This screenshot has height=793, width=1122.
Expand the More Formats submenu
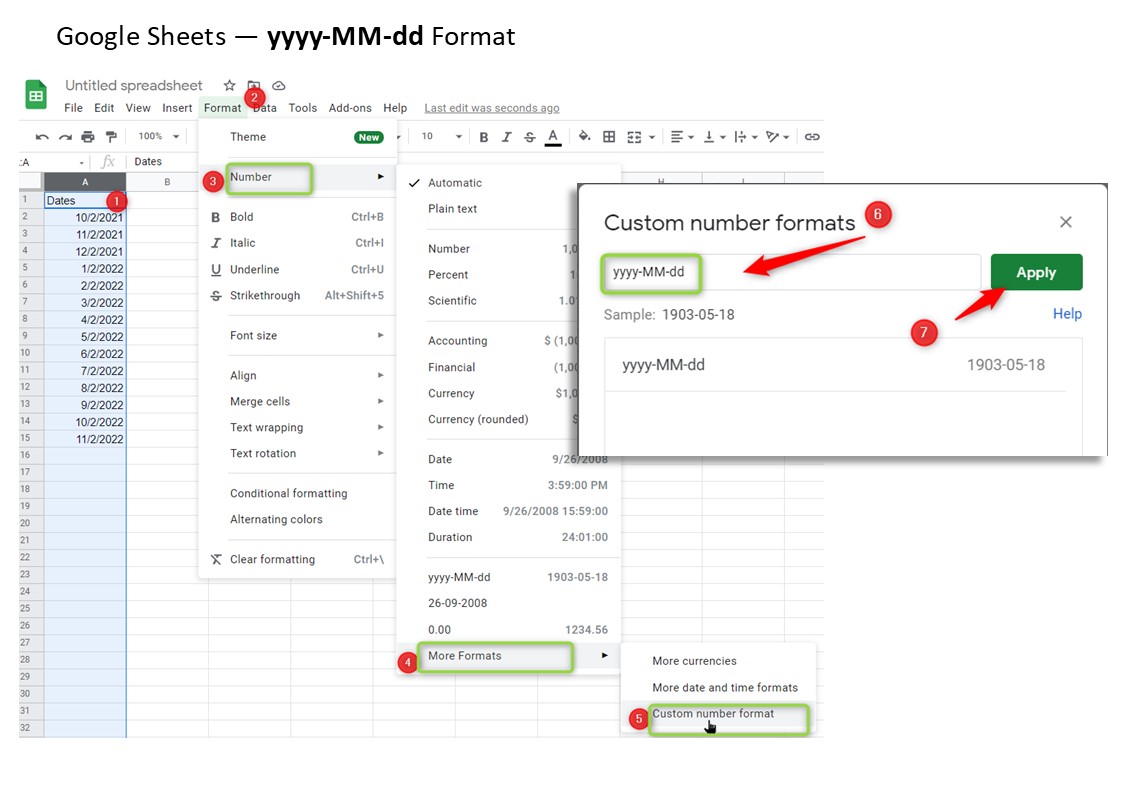(509, 656)
